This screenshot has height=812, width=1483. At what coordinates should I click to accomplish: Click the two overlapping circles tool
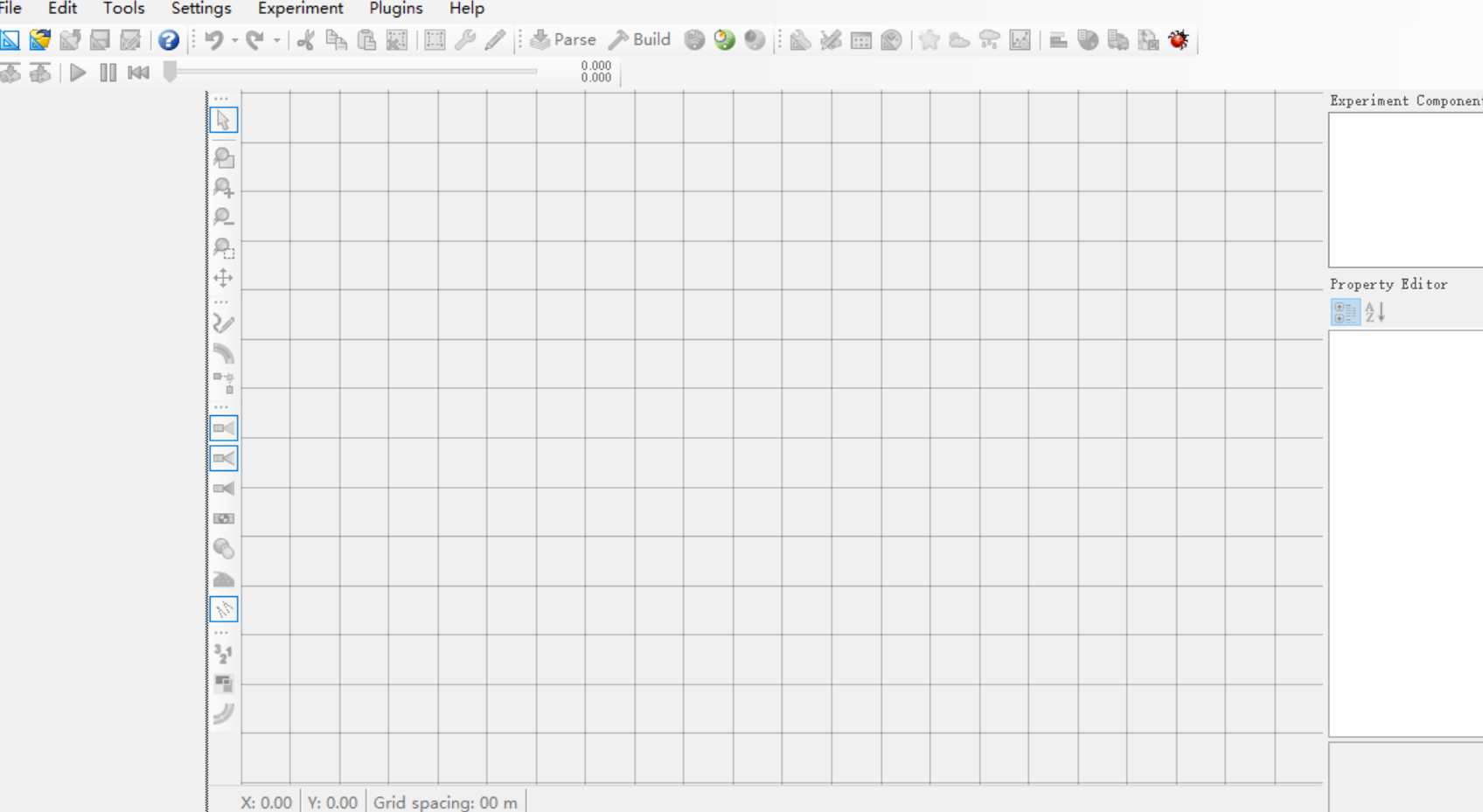[x=224, y=549]
